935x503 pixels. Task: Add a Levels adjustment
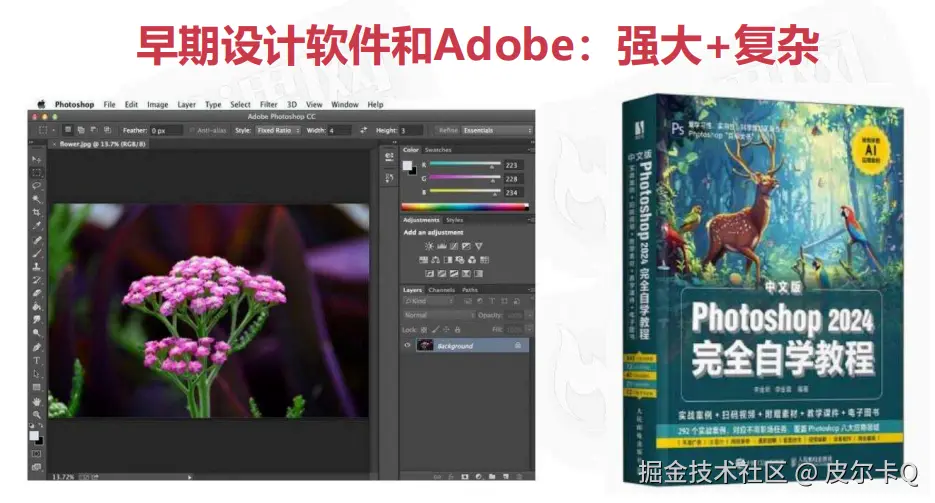[x=442, y=246]
